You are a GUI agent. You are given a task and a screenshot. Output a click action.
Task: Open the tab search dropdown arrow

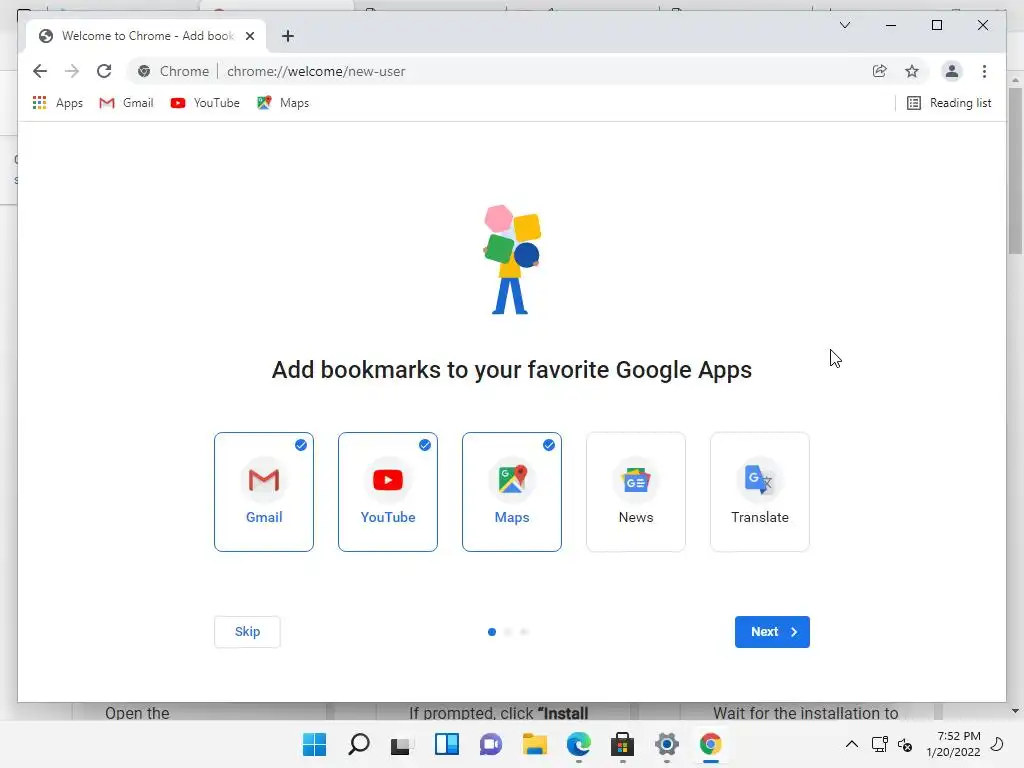[x=844, y=25]
